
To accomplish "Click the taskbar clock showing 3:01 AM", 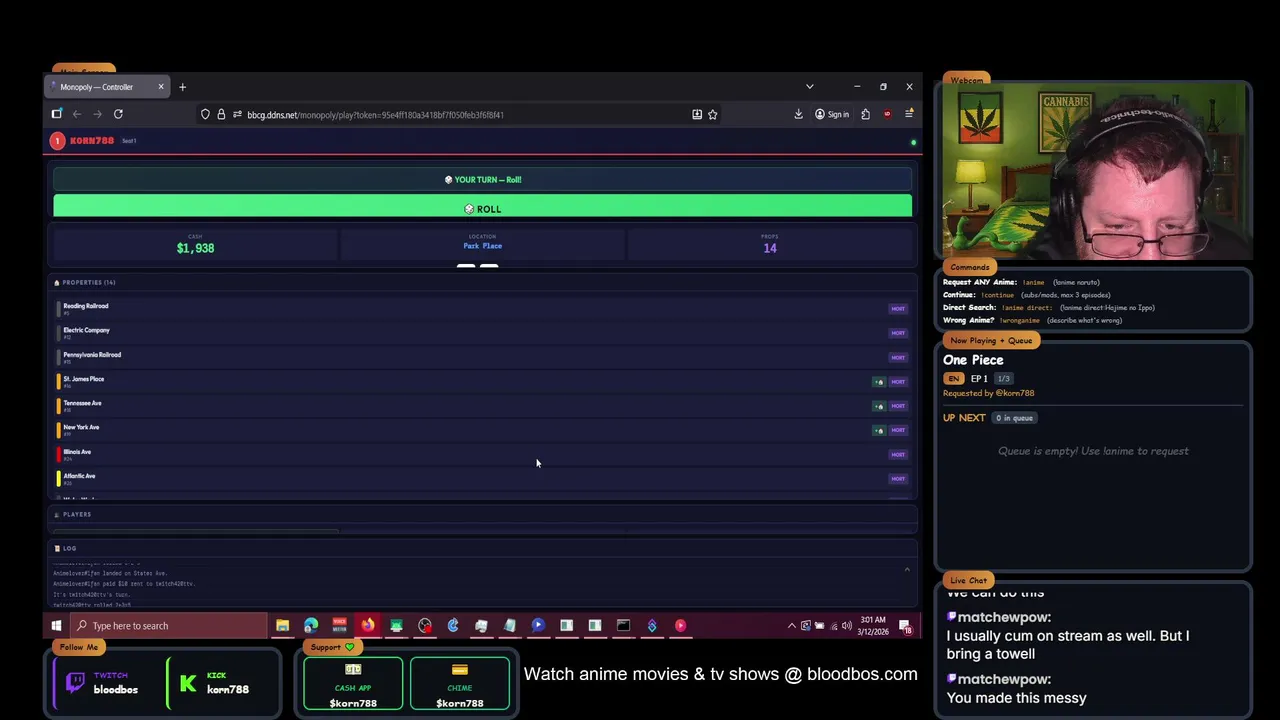I will (873, 626).
